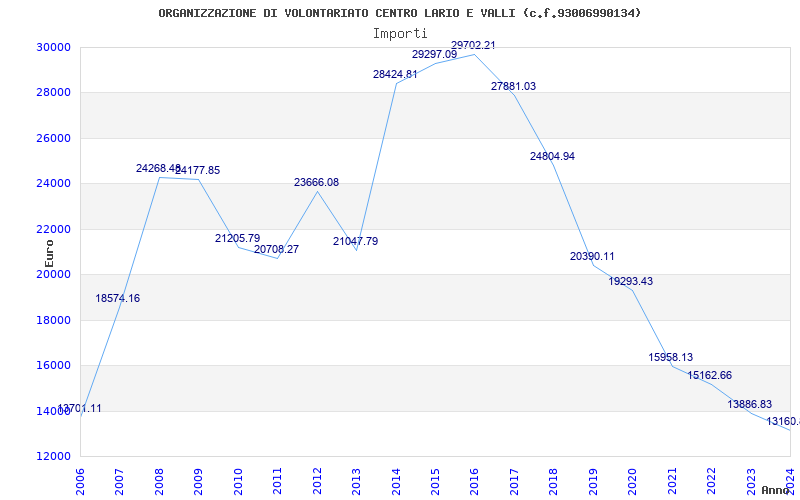The width and height of the screenshot is (800, 500).
Task: Click the data label 28424.81
Action: (395, 74)
